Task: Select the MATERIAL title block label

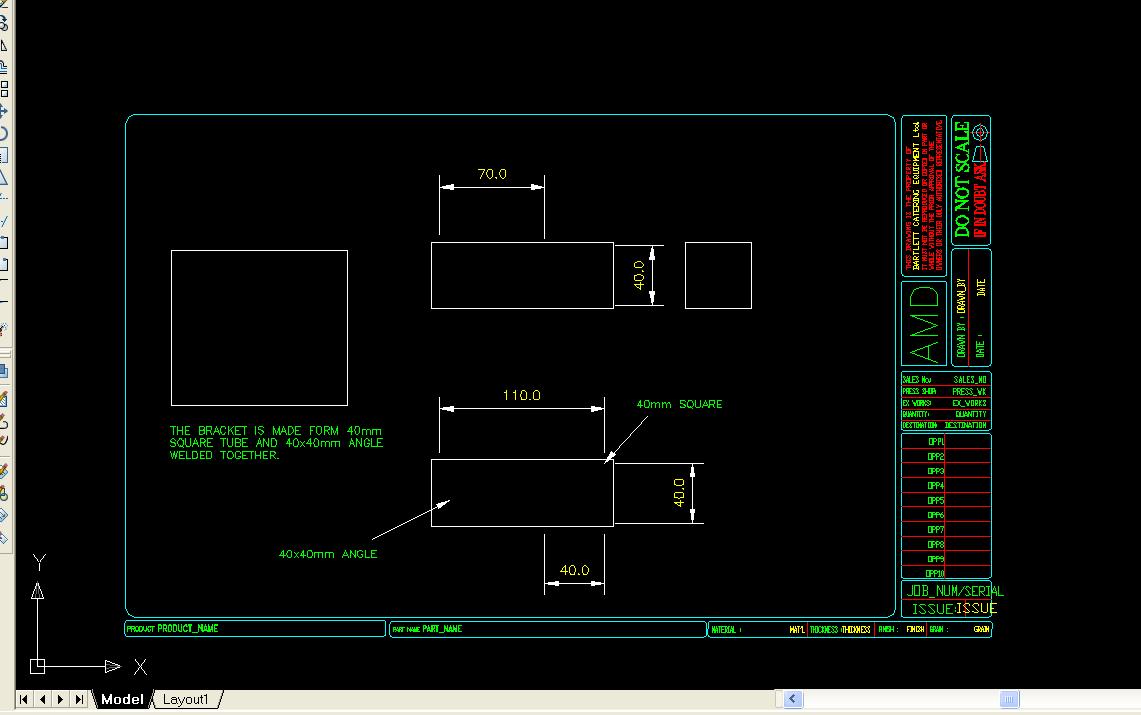Action: pyautogui.click(x=725, y=630)
